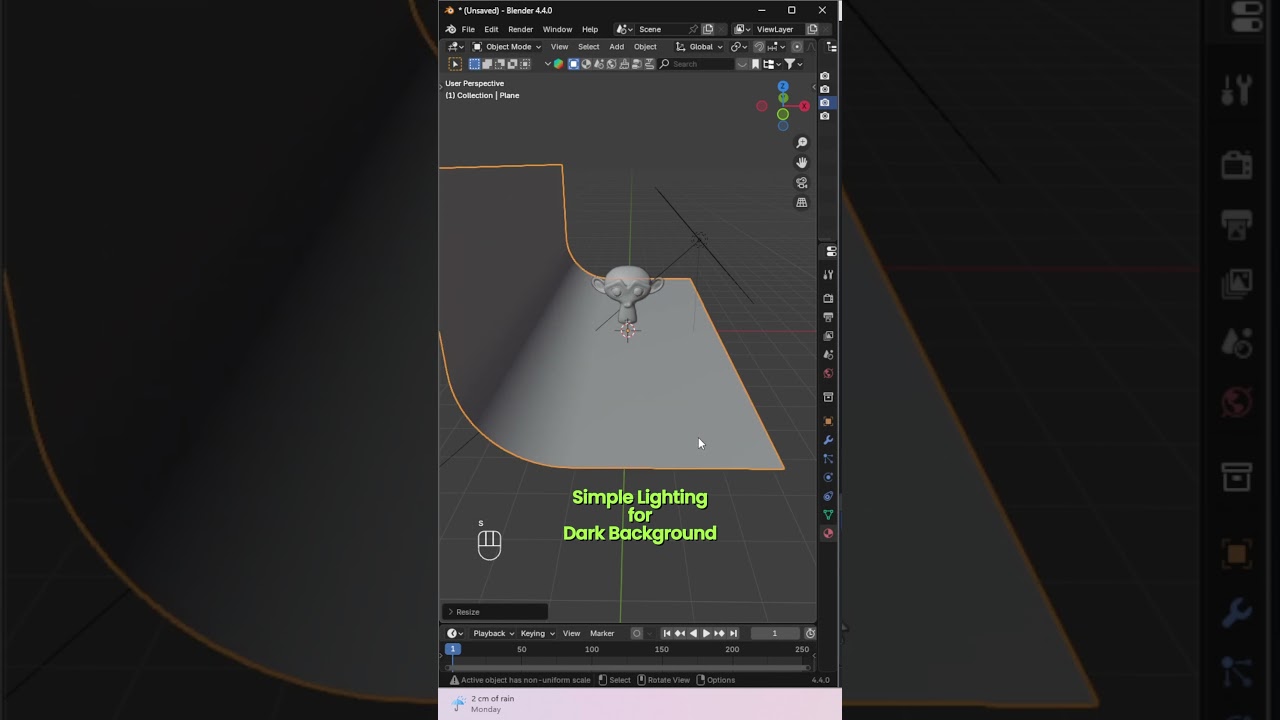Screen dimensions: 1280x720
Task: Open the Playback dropdown
Action: (x=494, y=633)
